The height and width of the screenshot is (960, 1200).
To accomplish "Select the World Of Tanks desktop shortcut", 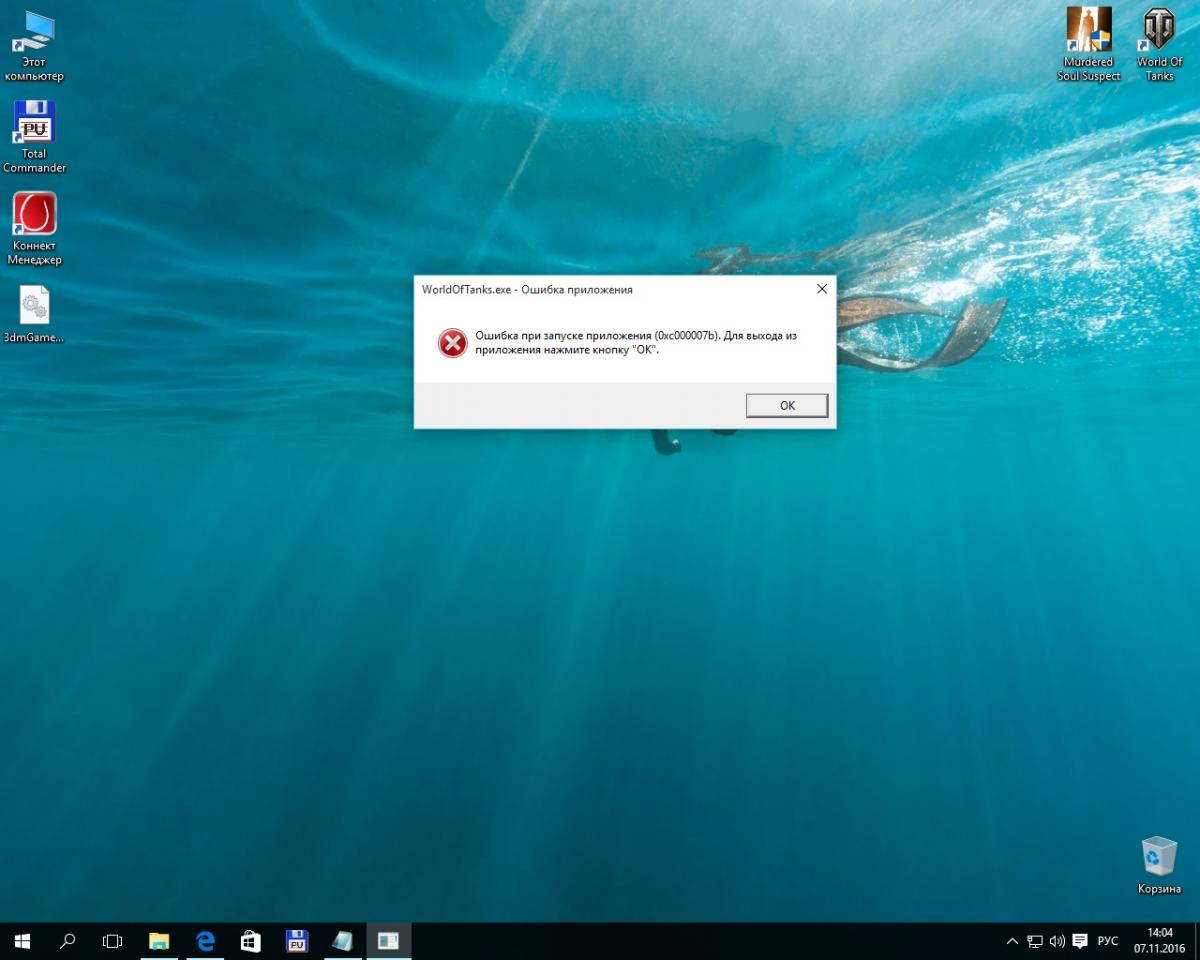I will coord(1159,45).
